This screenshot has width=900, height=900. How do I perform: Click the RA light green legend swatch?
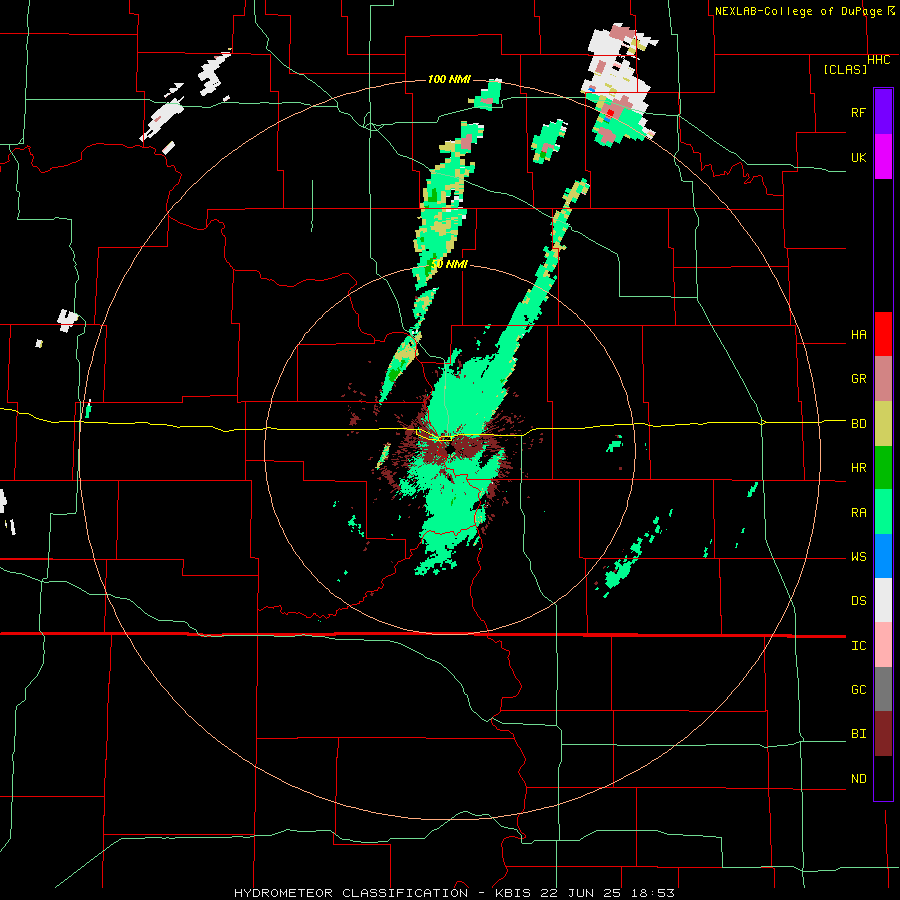883,512
